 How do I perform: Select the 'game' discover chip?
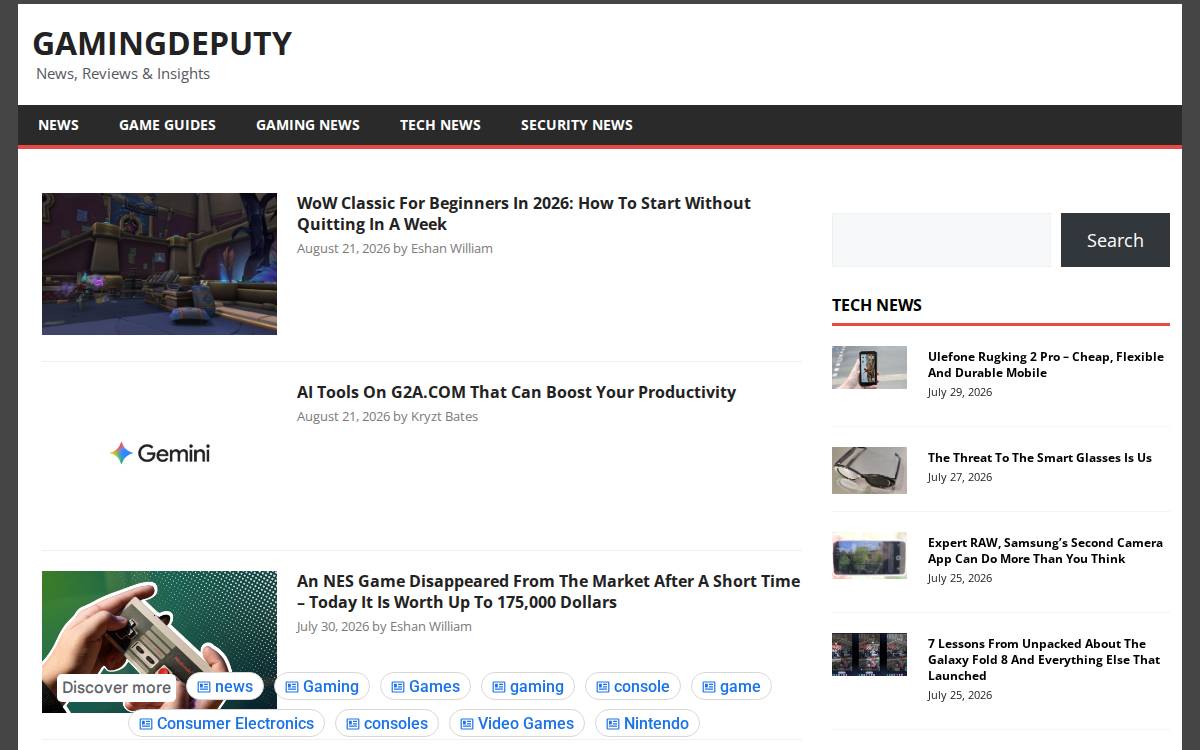pyautogui.click(x=731, y=686)
